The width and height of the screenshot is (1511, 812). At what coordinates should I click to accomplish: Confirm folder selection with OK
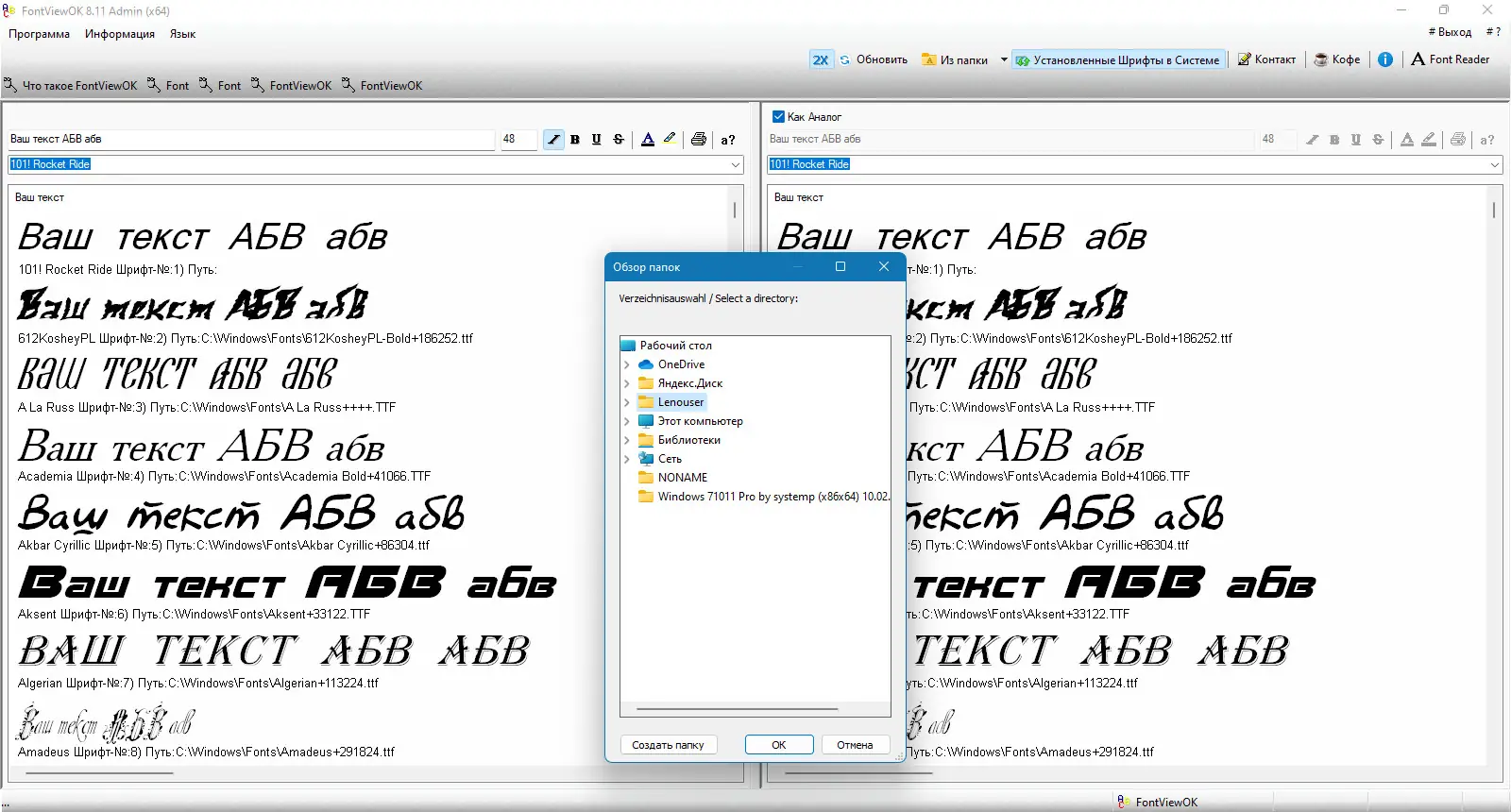pyautogui.click(x=779, y=745)
